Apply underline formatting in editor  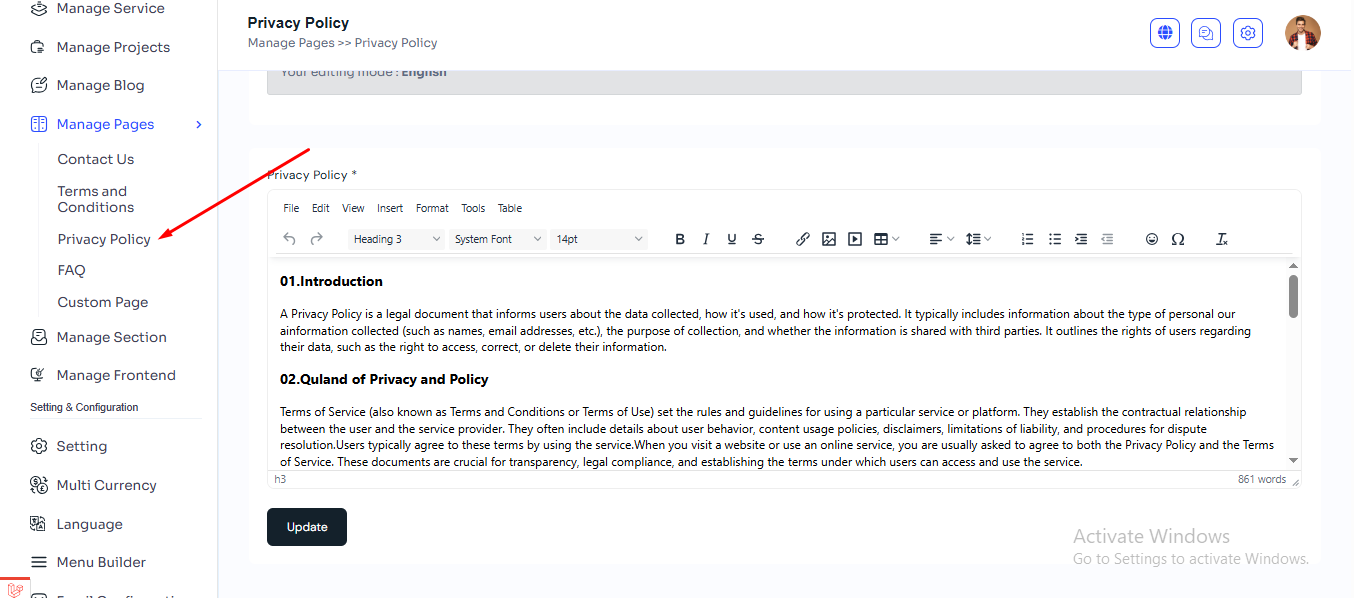point(732,239)
